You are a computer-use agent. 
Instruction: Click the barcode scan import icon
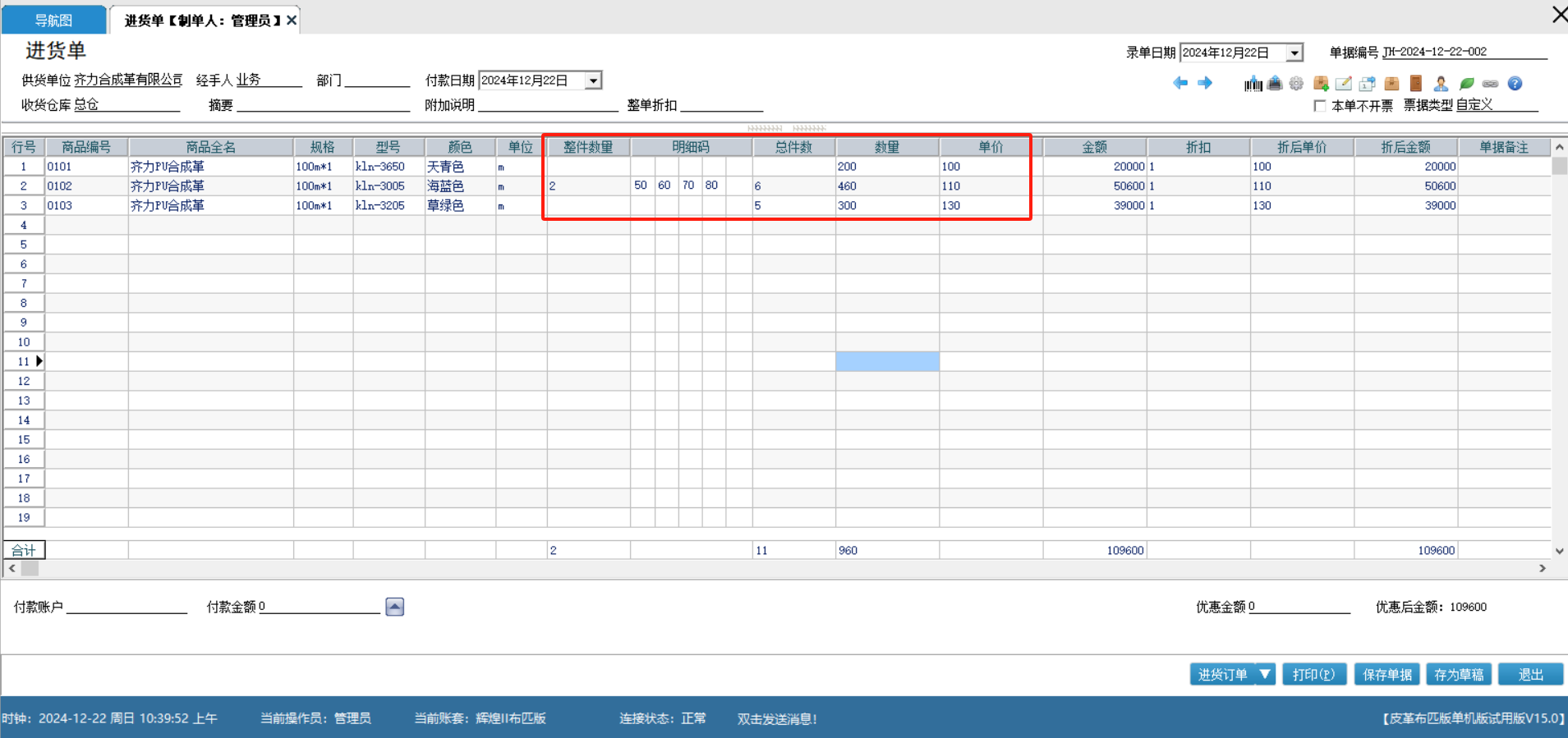1253,84
